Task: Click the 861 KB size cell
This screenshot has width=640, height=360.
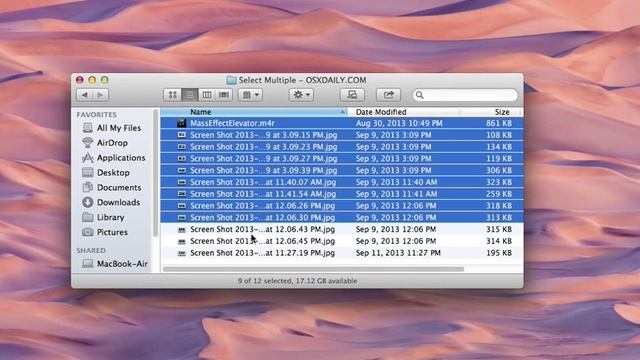Action: pyautogui.click(x=499, y=123)
